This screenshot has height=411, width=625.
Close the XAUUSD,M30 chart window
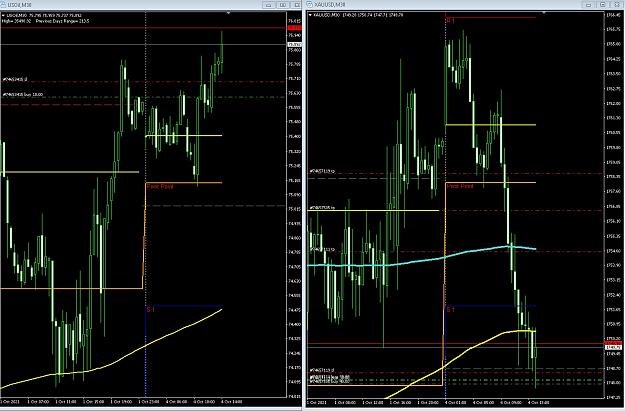pos(616,5)
